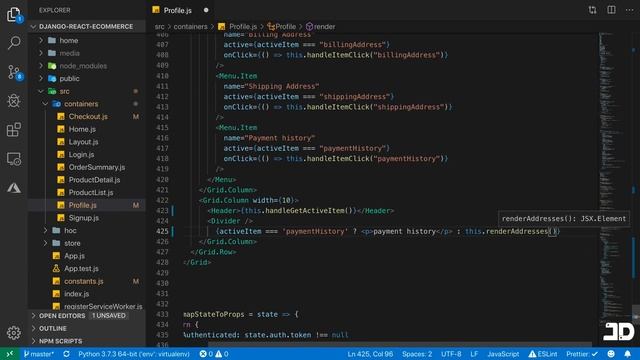
Task: Expand the Open Editors section
Action: point(62,316)
